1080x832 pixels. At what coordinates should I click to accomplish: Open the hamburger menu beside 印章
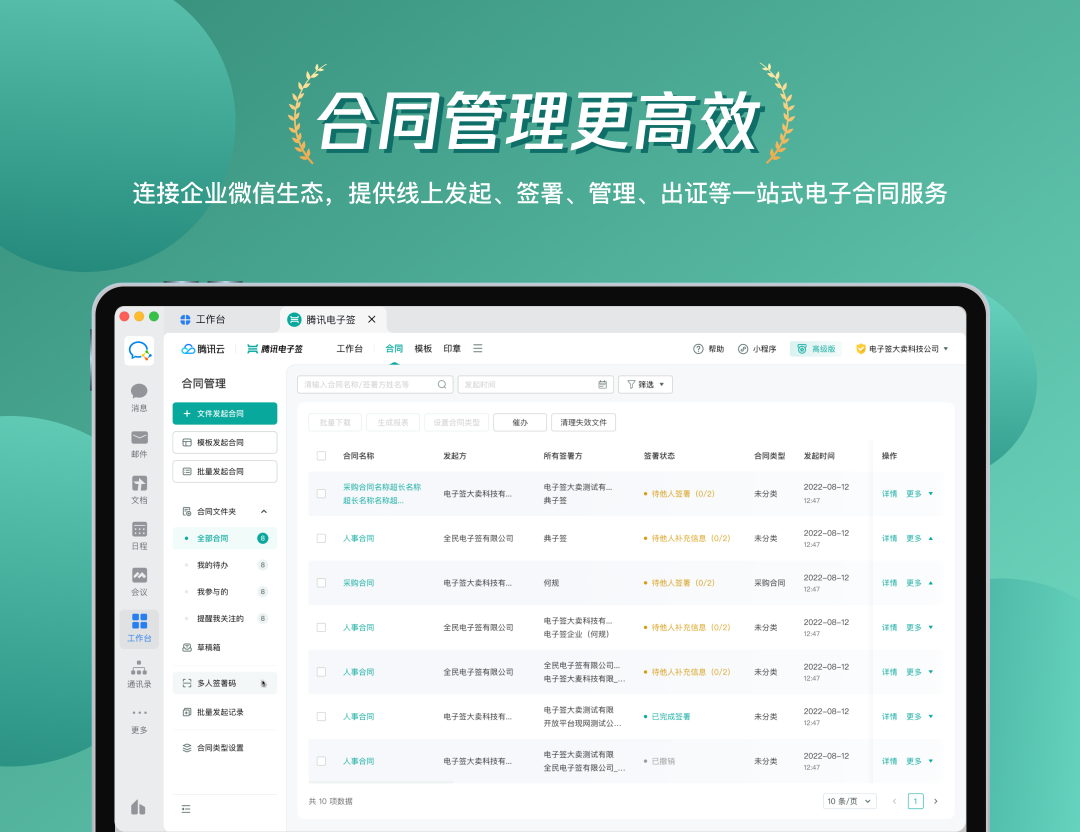pyautogui.click(x=477, y=349)
